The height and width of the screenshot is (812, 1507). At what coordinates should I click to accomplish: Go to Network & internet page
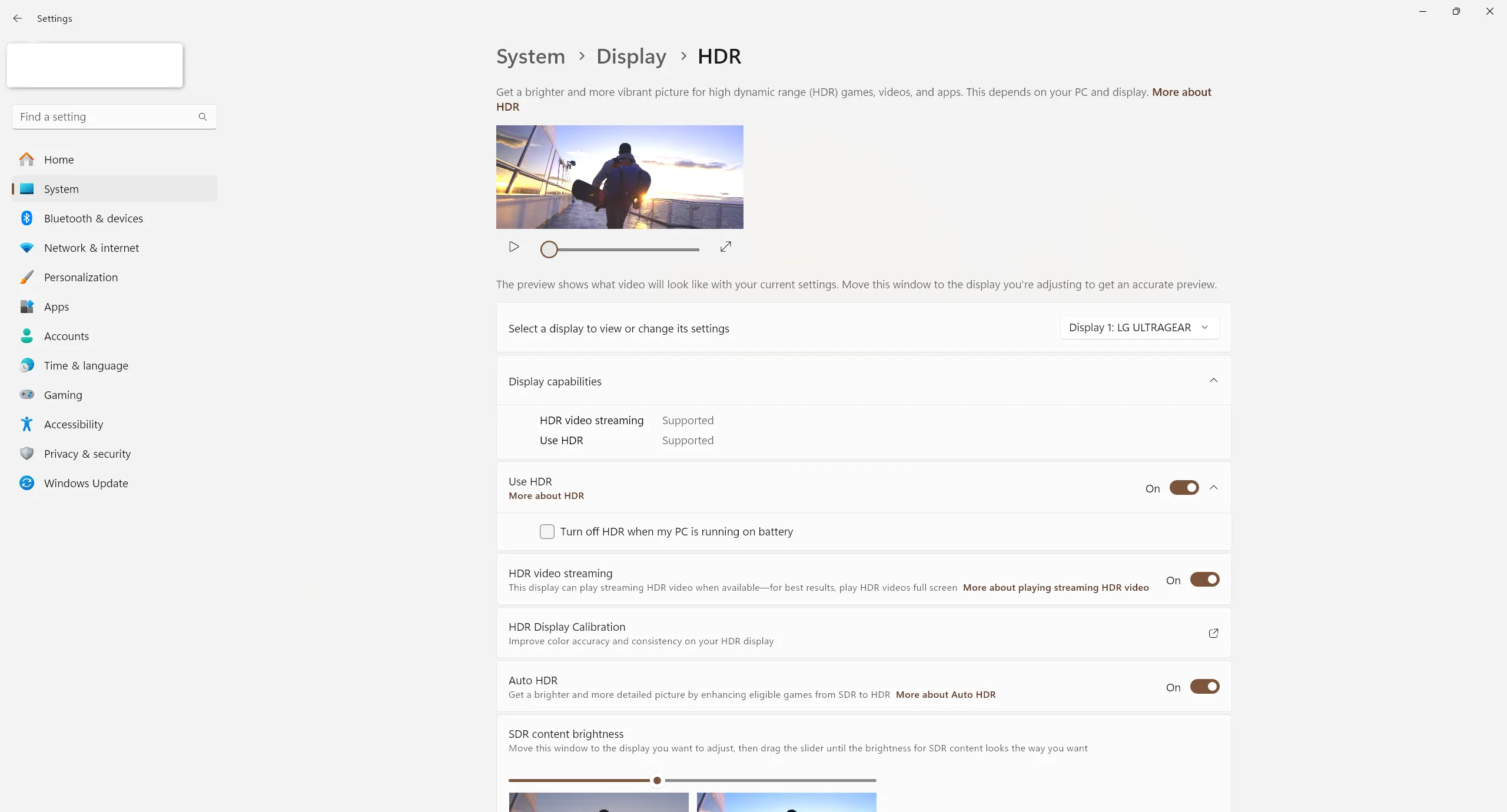(x=91, y=248)
